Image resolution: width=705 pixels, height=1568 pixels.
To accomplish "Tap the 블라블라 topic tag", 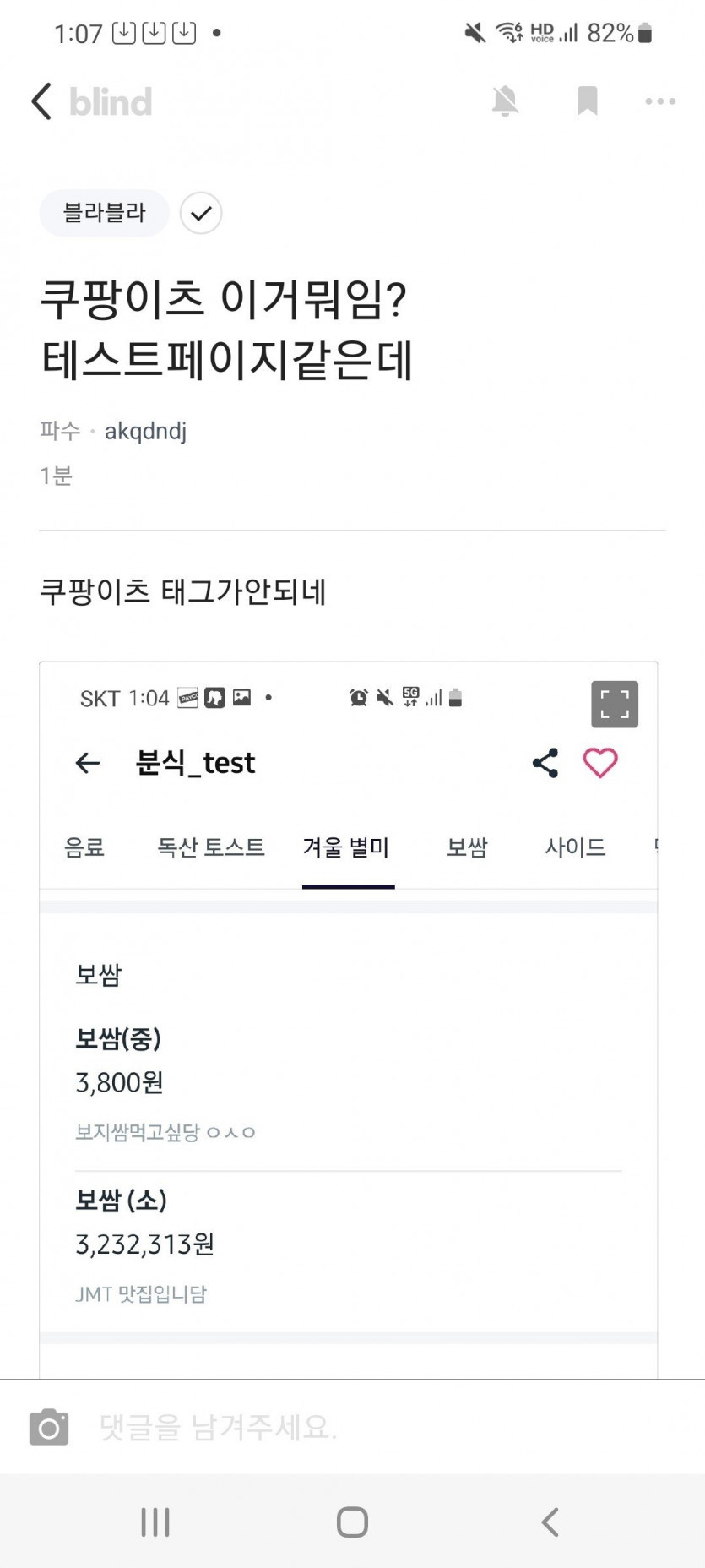I will 104,213.
